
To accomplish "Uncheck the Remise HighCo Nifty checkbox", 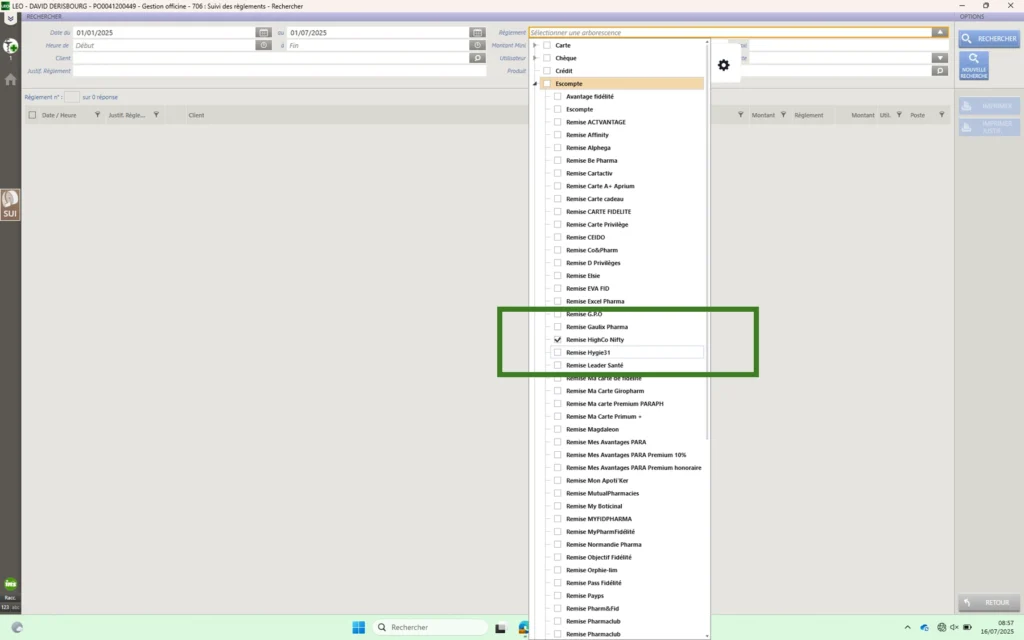I will point(558,340).
